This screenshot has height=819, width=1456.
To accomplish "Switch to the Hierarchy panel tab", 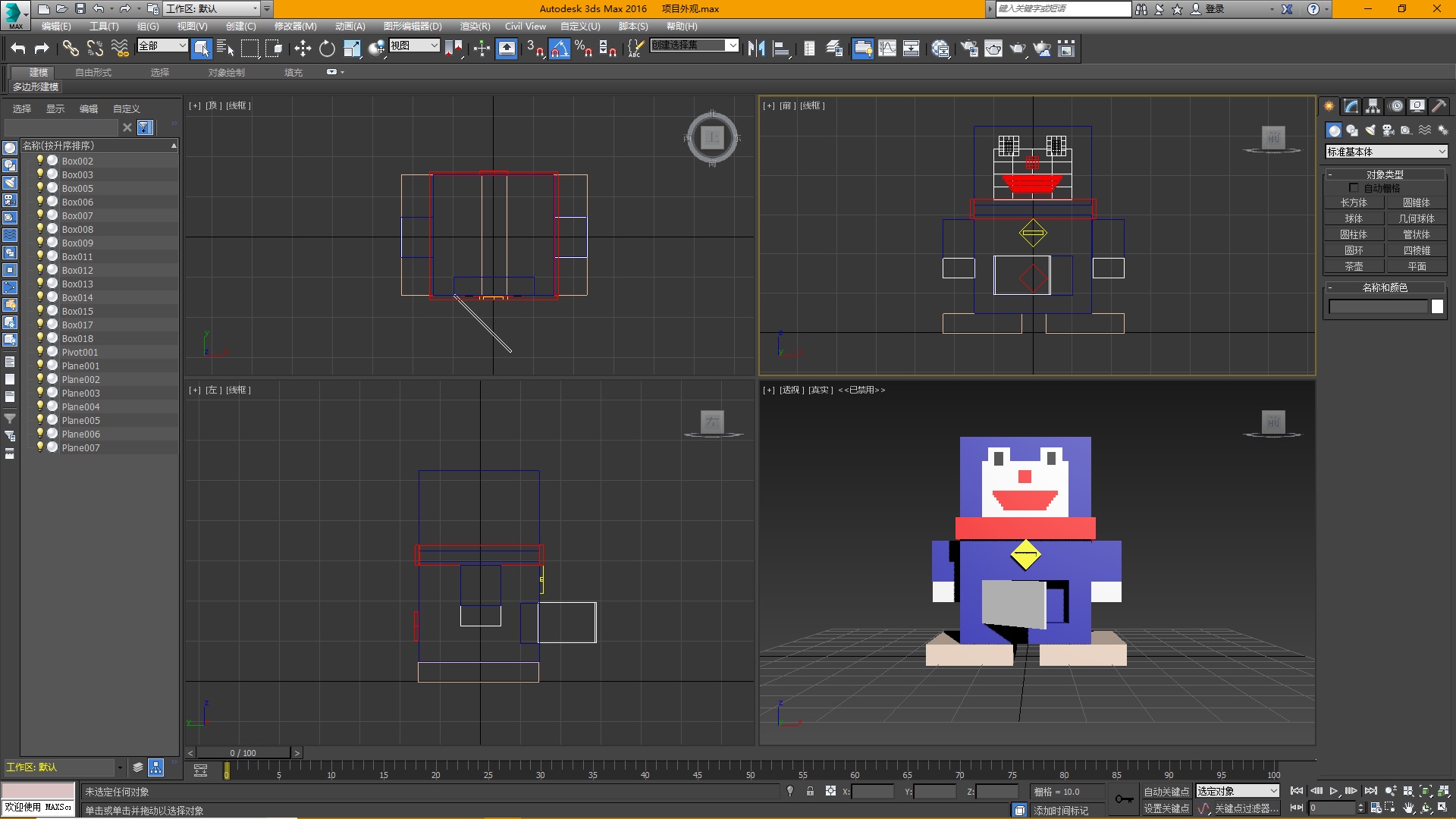I will click(1373, 106).
